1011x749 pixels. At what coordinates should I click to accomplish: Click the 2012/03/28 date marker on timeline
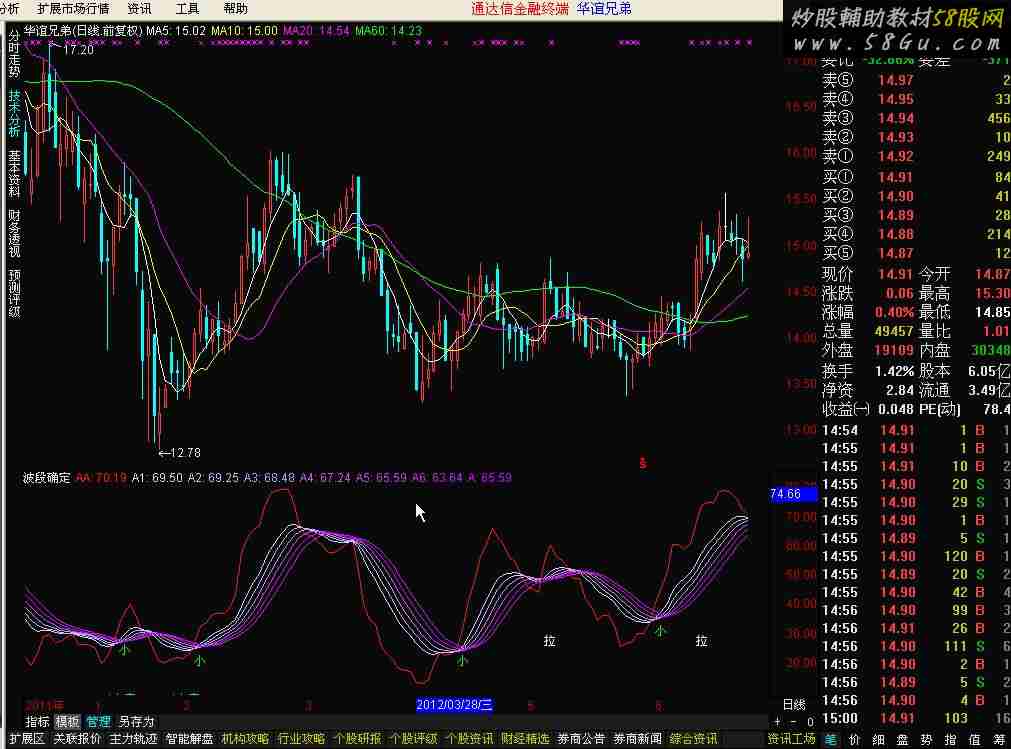455,704
